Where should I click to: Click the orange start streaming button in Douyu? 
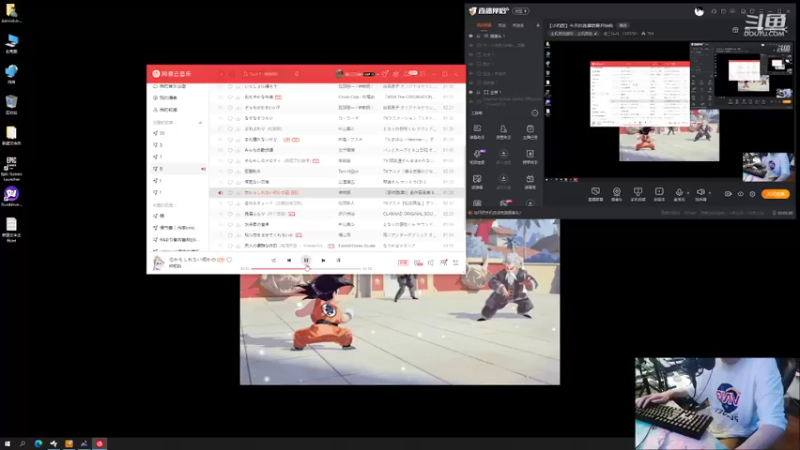[x=776, y=194]
